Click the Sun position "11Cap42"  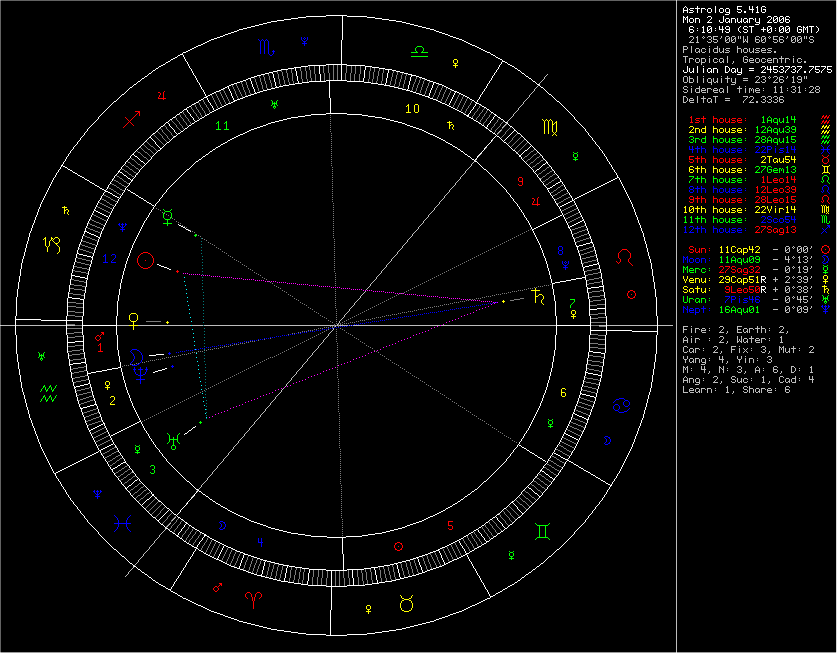(739, 249)
